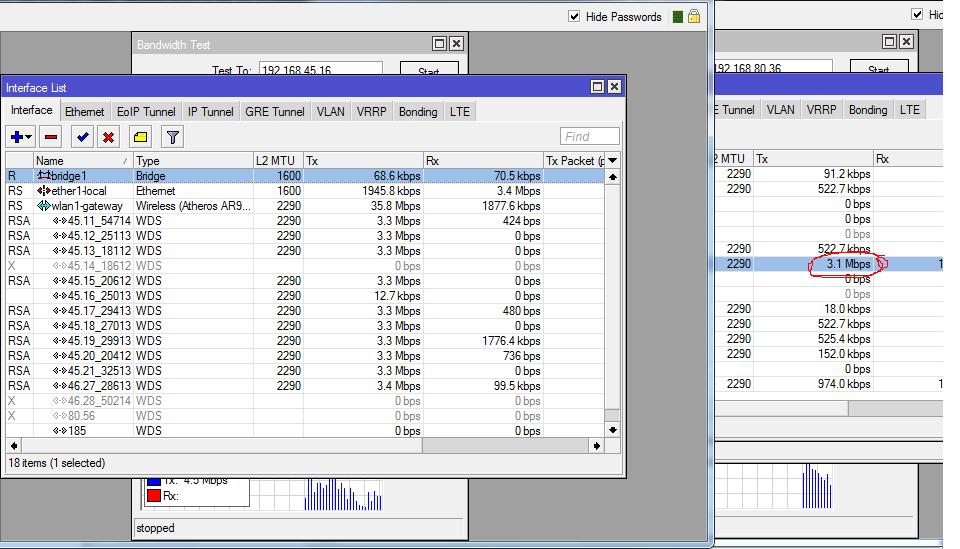Enable selected interface with blue checkmark
The image size is (960, 549).
[82, 137]
